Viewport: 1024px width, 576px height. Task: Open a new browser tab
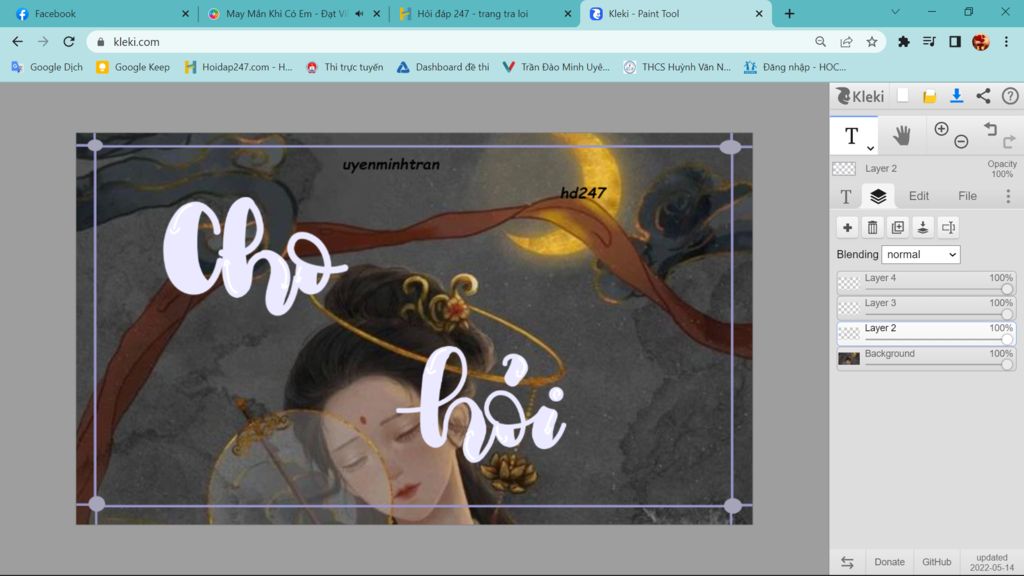coord(790,14)
